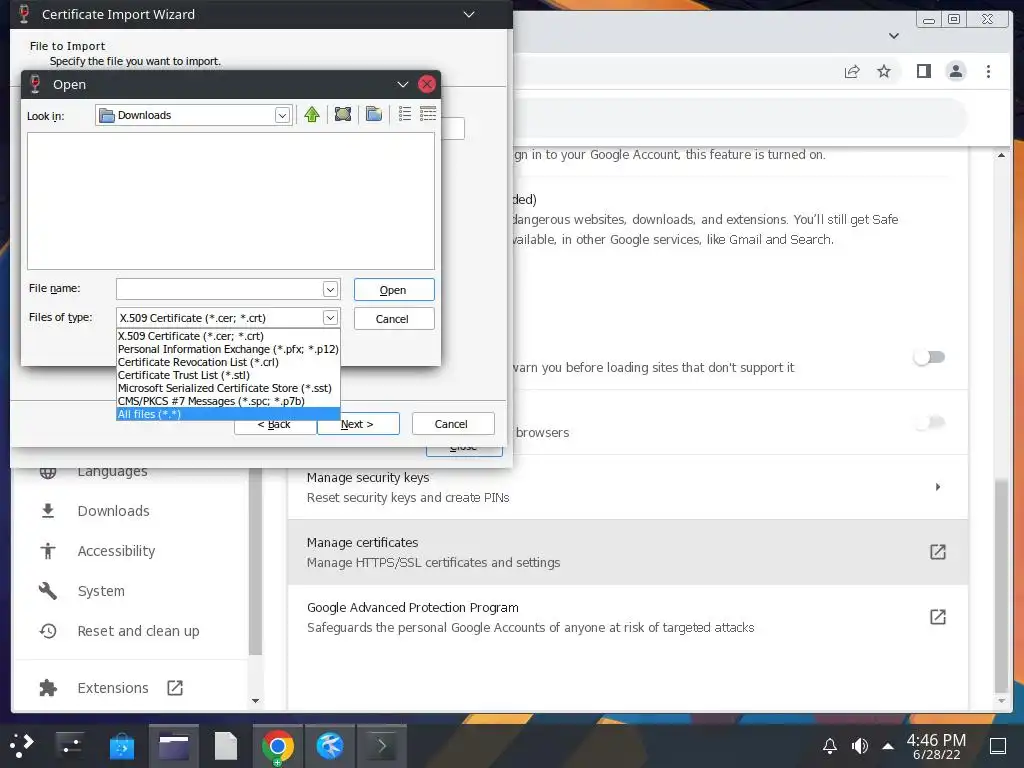Image resolution: width=1024 pixels, height=768 pixels.
Task: Select Microsoft Serialized Certificate Store type
Action: tap(228, 388)
